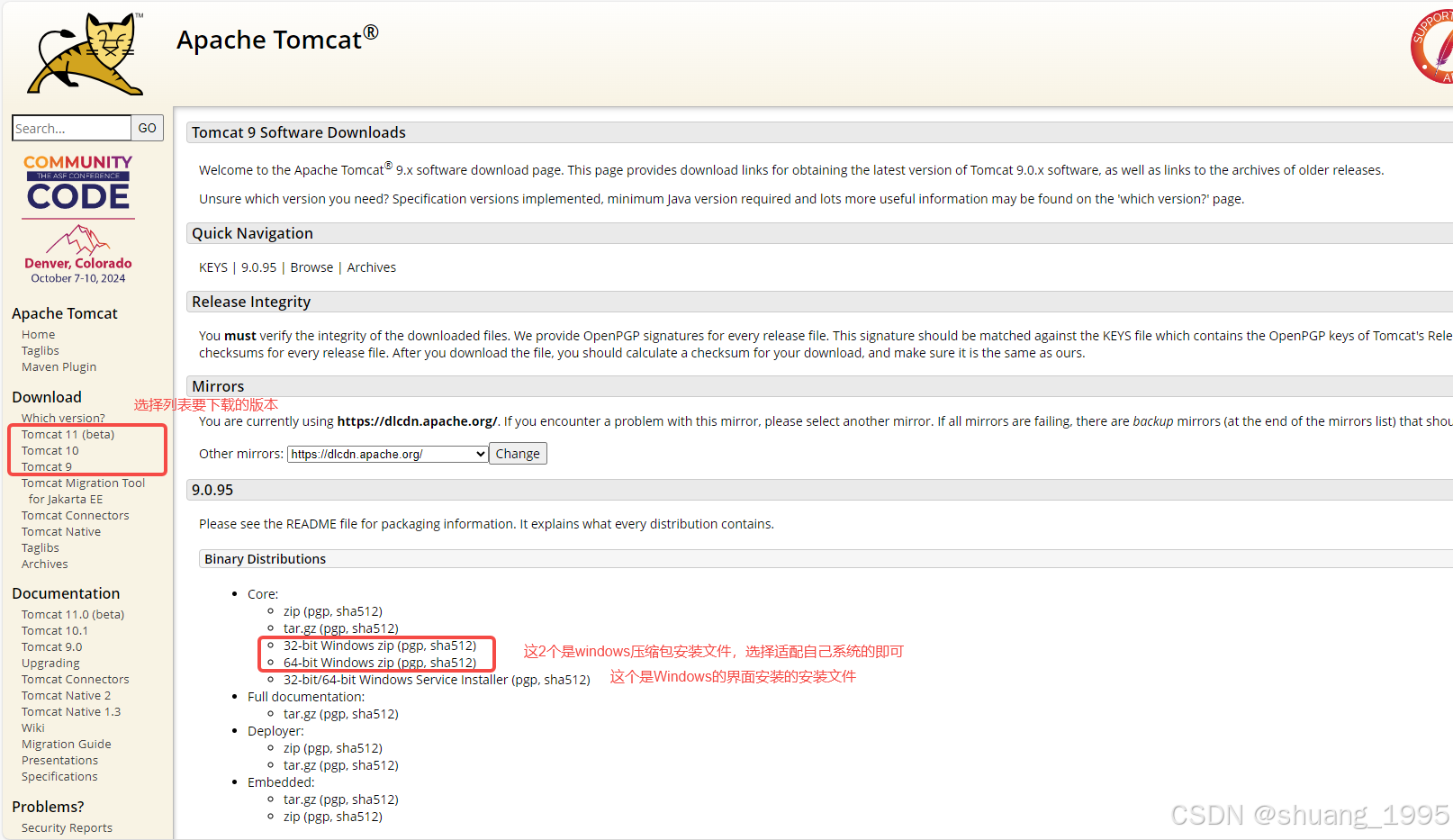This screenshot has height=840, width=1453.
Task: Open Archives link in Download sidebar
Action: coord(45,564)
